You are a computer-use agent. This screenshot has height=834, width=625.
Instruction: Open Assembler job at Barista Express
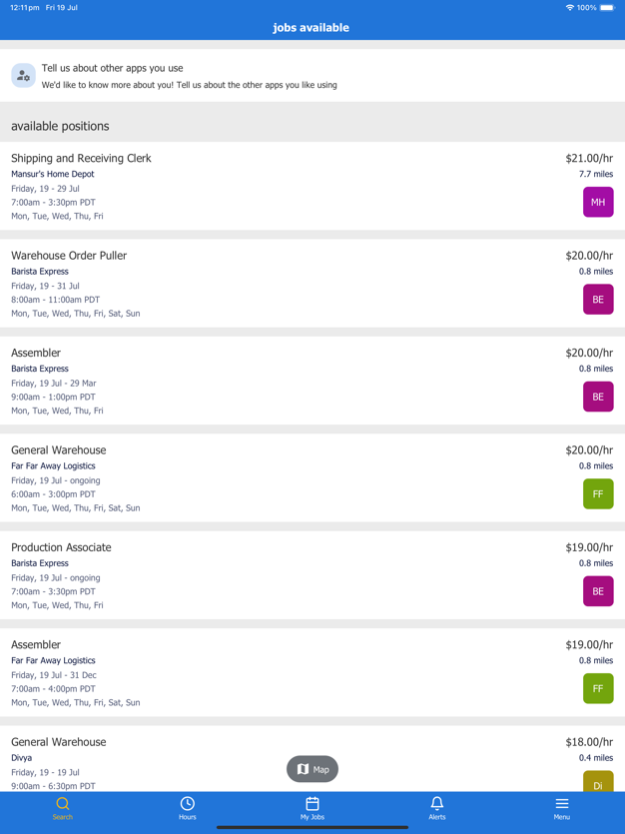pos(36,353)
